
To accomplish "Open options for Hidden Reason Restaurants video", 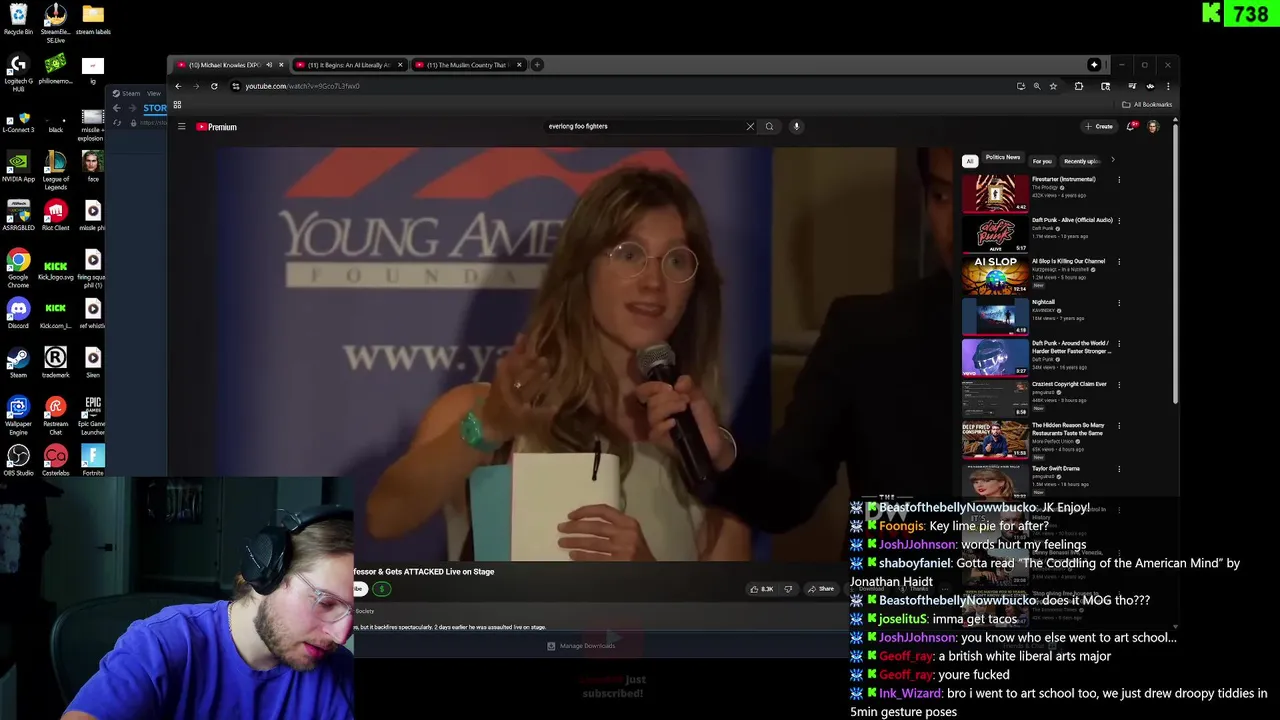I will (1119, 426).
